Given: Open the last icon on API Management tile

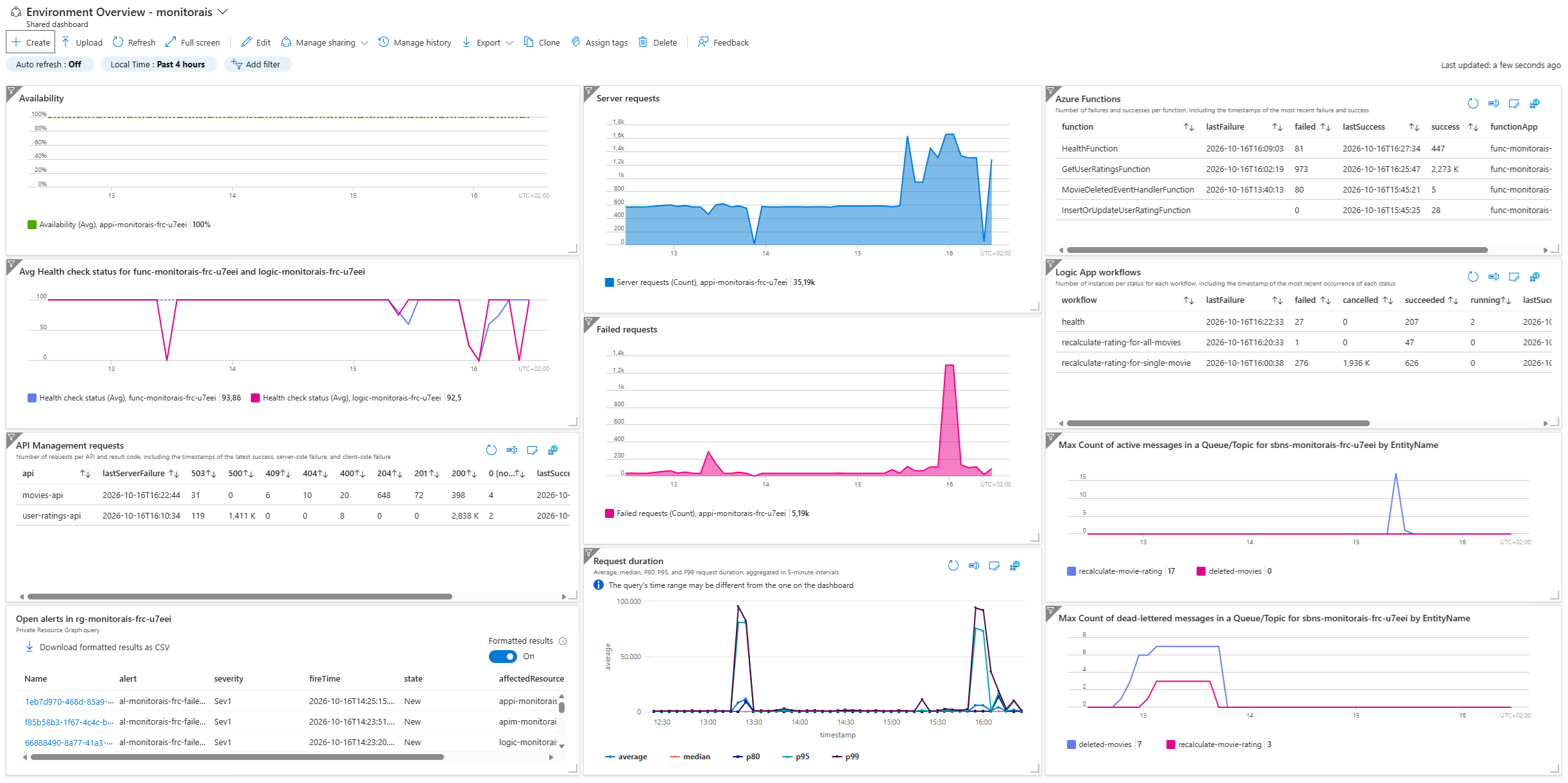Looking at the screenshot, I should pyautogui.click(x=552, y=450).
